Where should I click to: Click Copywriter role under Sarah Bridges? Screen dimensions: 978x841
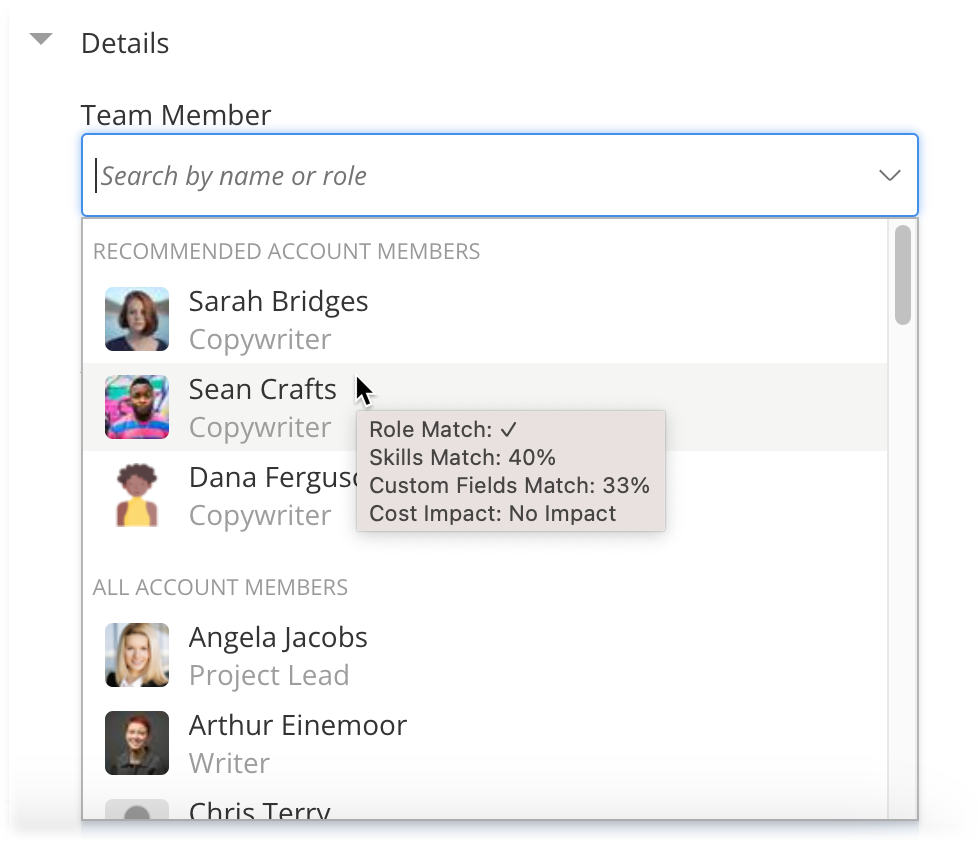(260, 339)
